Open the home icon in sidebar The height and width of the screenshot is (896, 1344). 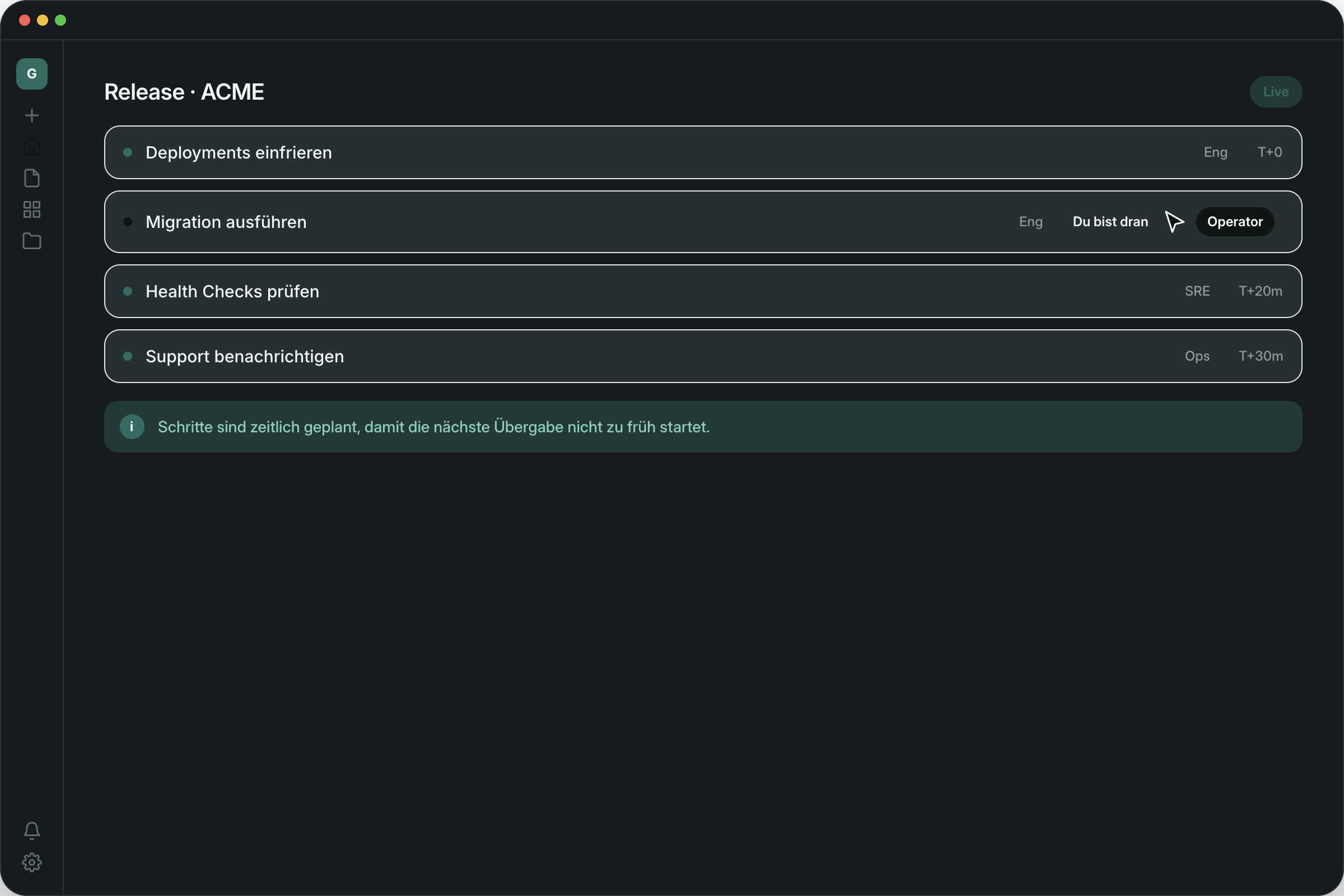click(x=32, y=147)
